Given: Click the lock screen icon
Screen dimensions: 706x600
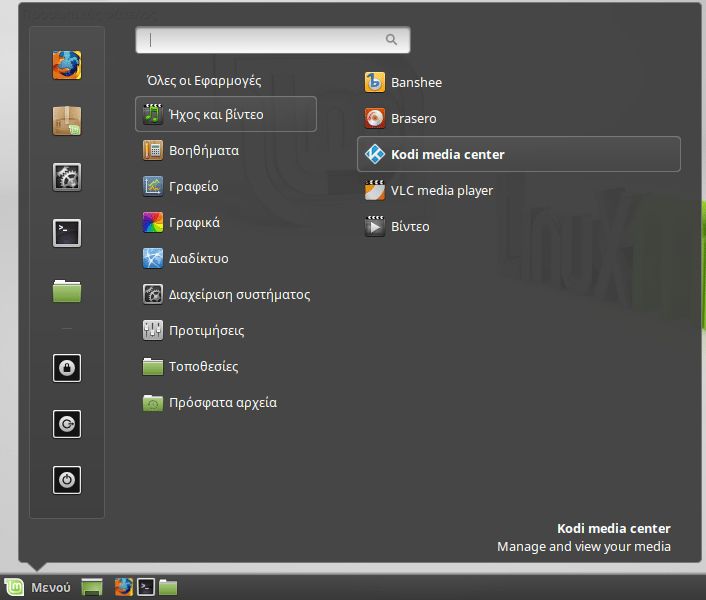Looking at the screenshot, I should point(67,368).
